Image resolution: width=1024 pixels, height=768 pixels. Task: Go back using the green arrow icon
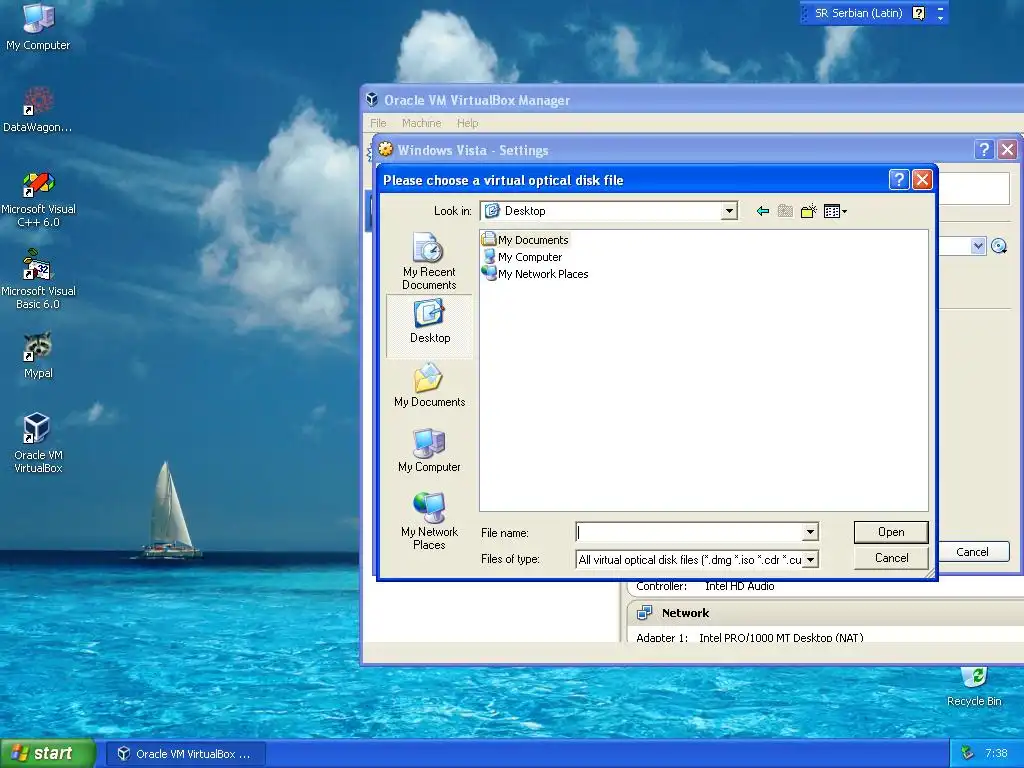point(762,211)
